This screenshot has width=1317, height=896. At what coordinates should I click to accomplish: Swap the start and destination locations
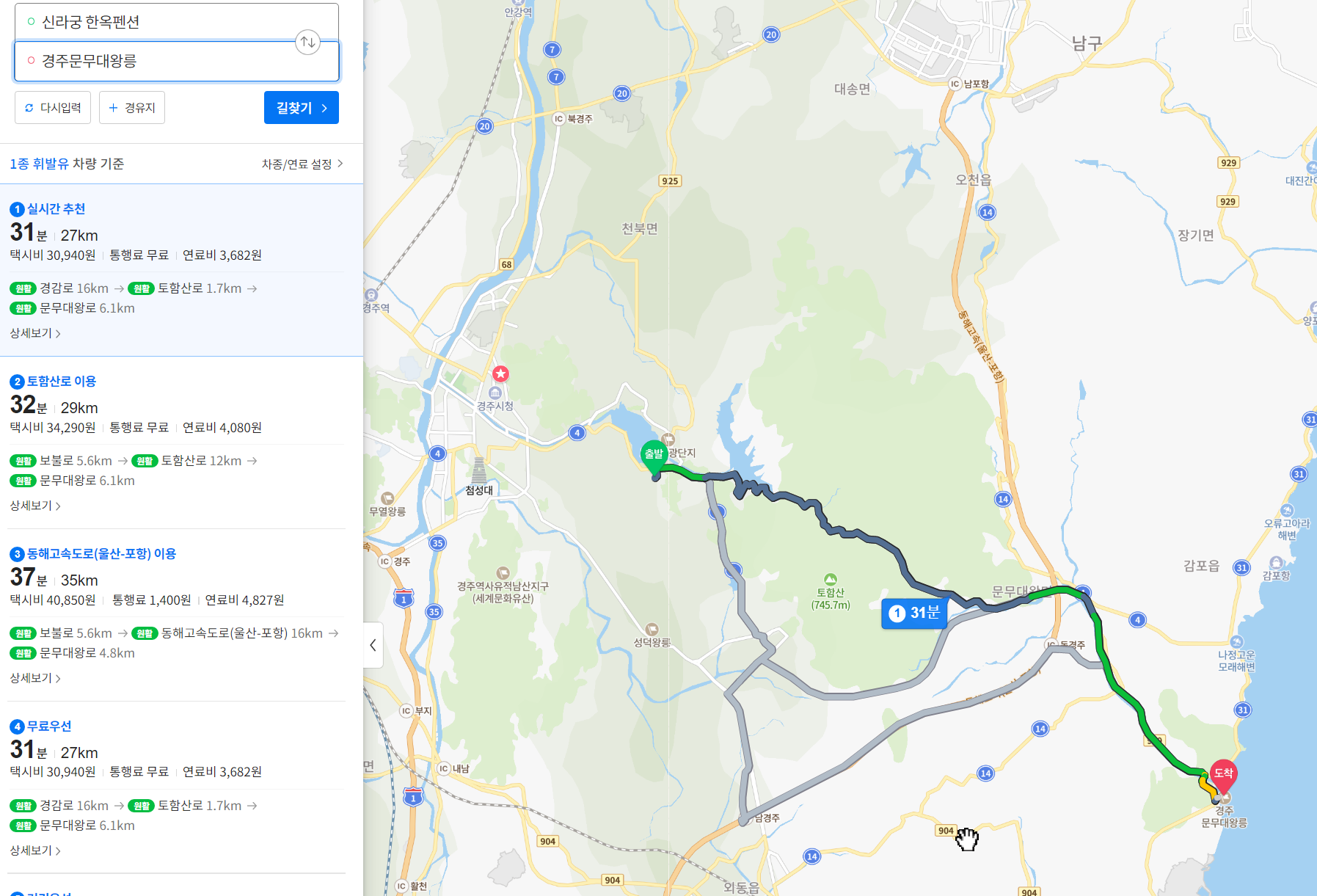pyautogui.click(x=308, y=42)
